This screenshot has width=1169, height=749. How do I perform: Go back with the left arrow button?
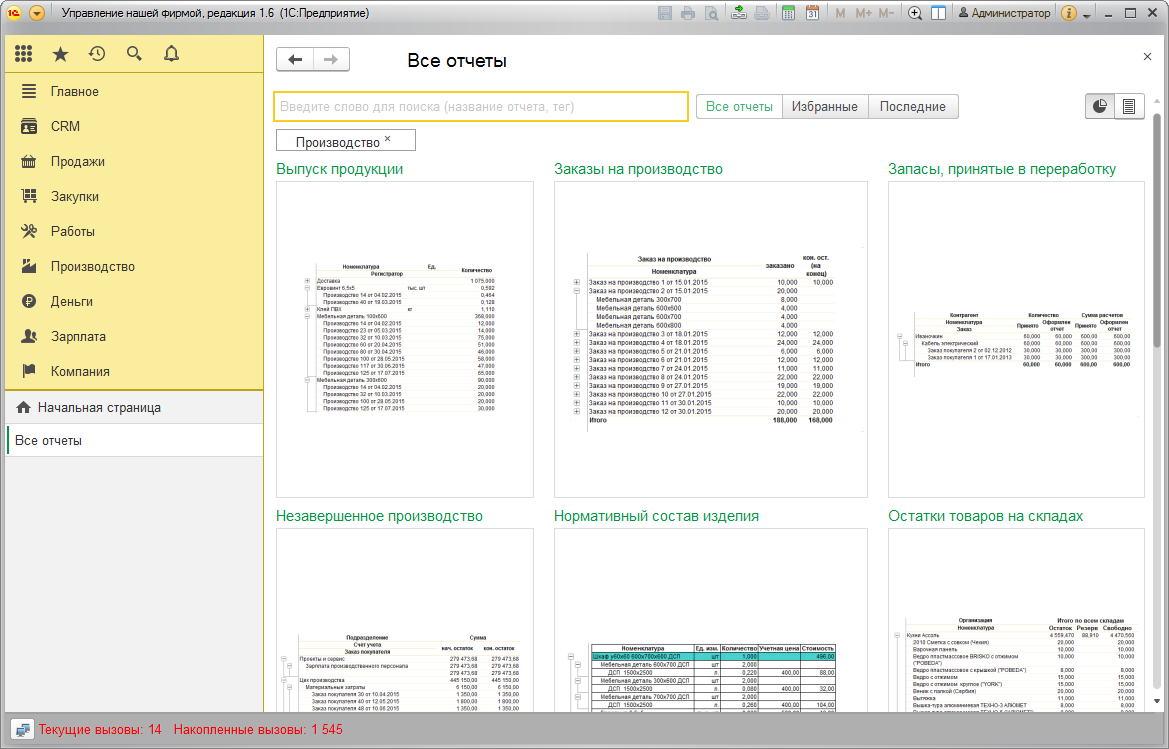coord(295,60)
